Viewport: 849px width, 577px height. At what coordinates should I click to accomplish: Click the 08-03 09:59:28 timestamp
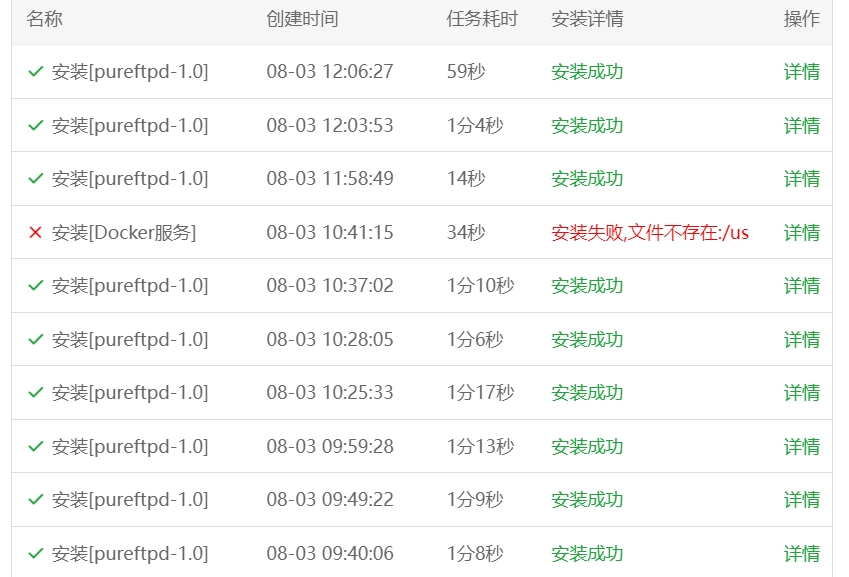(x=330, y=447)
